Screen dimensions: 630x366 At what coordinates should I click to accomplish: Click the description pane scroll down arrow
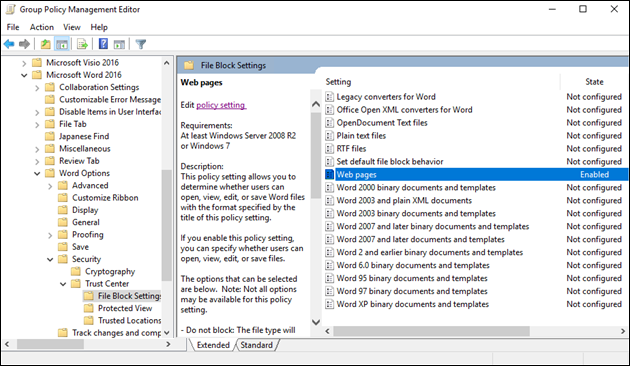pyautogui.click(x=316, y=322)
